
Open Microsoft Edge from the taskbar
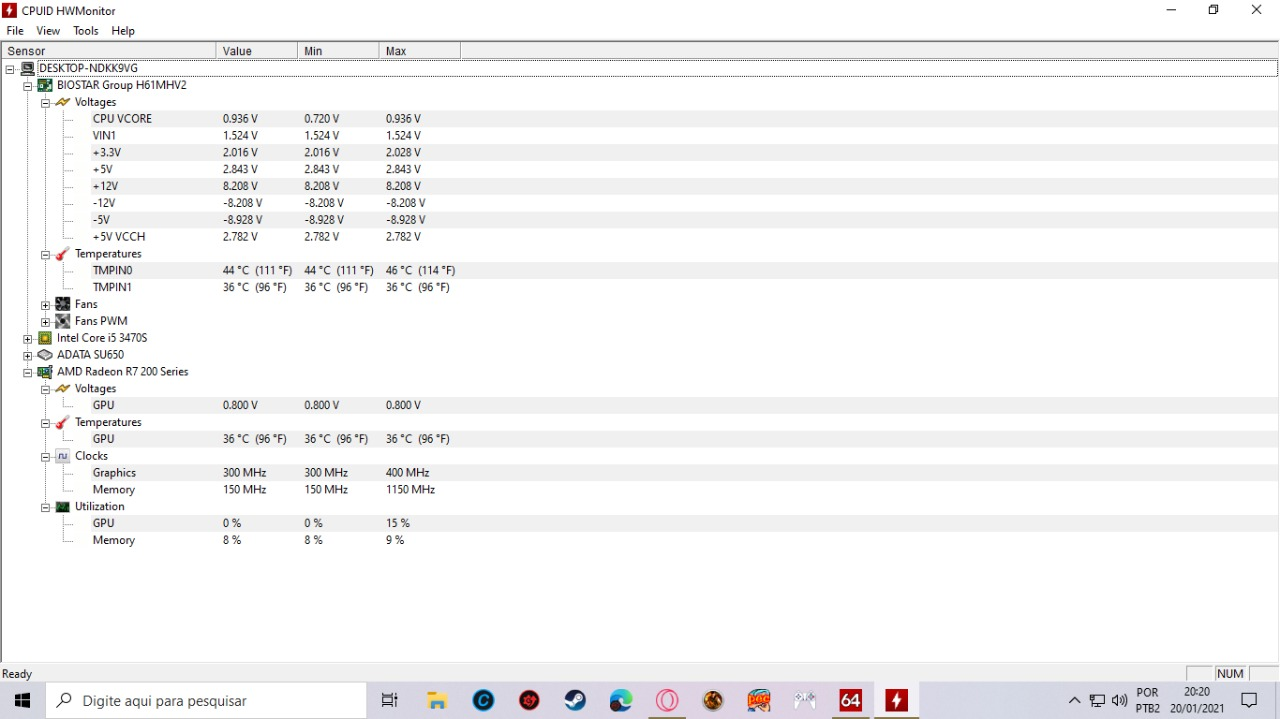(621, 701)
